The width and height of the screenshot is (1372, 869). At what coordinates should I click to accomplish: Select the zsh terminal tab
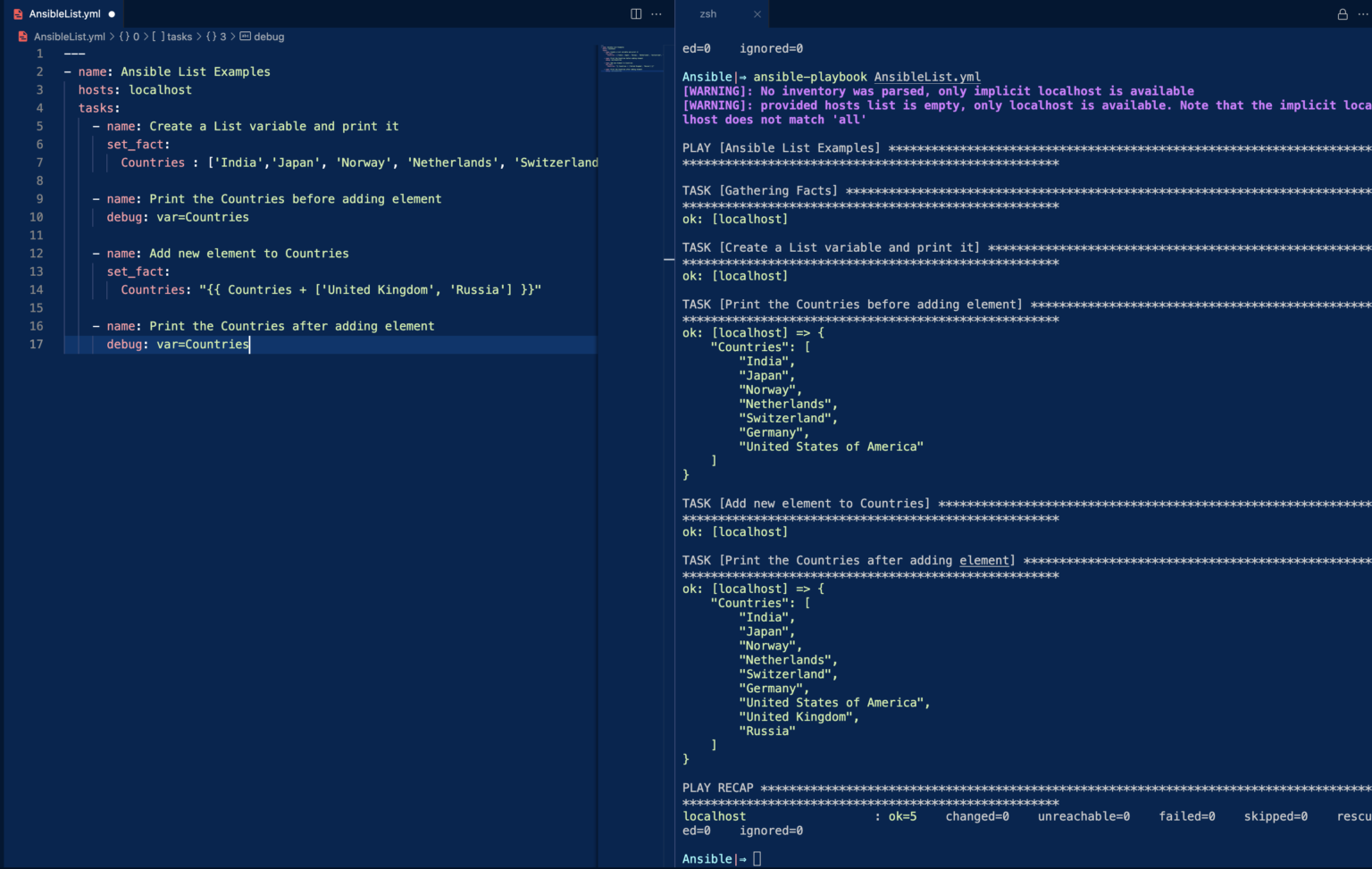click(x=707, y=14)
